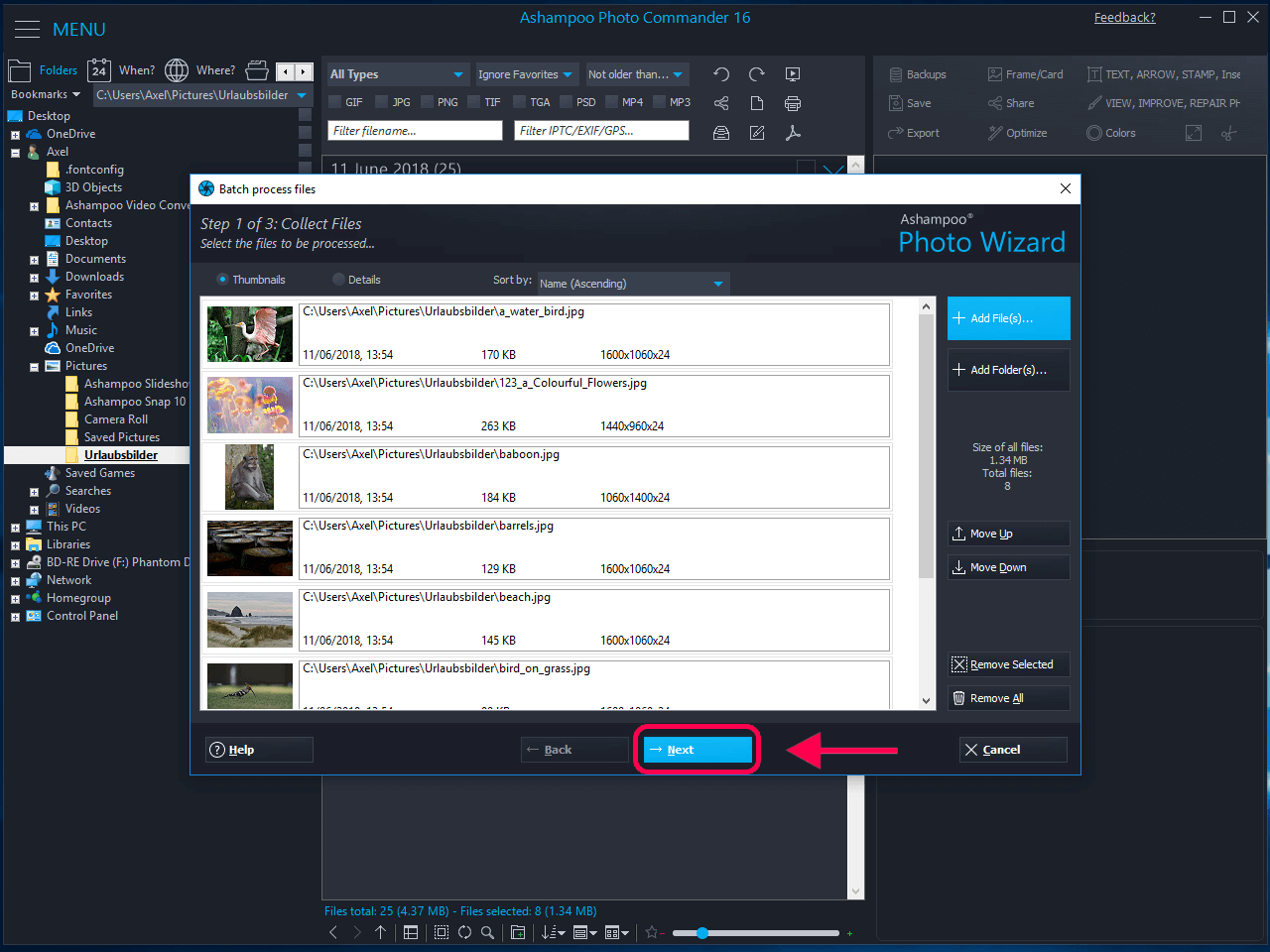This screenshot has height=952, width=1270.
Task: Open the 'Not older than' dropdown
Action: click(x=635, y=74)
